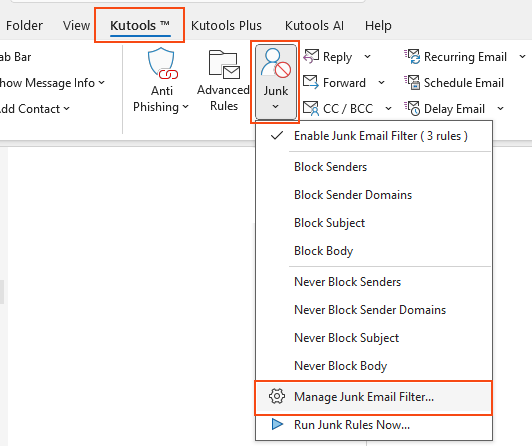Switch to the Kutools Plus tab
Image resolution: width=532 pixels, height=446 pixels.
coord(226,25)
